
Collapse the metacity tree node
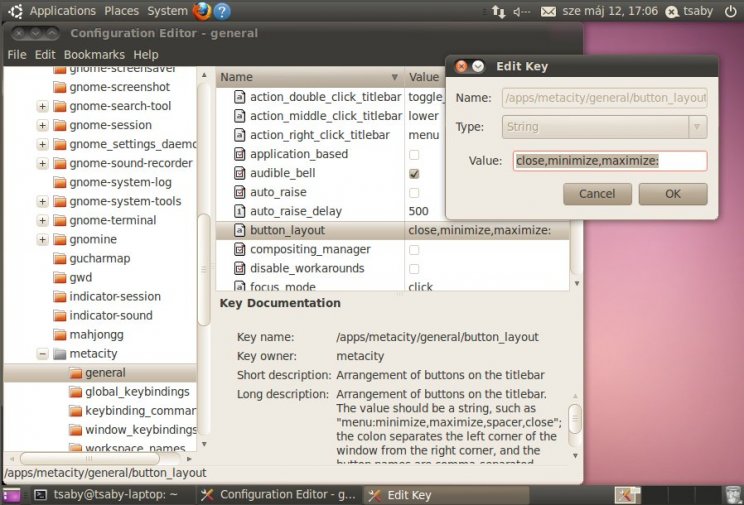[43, 354]
